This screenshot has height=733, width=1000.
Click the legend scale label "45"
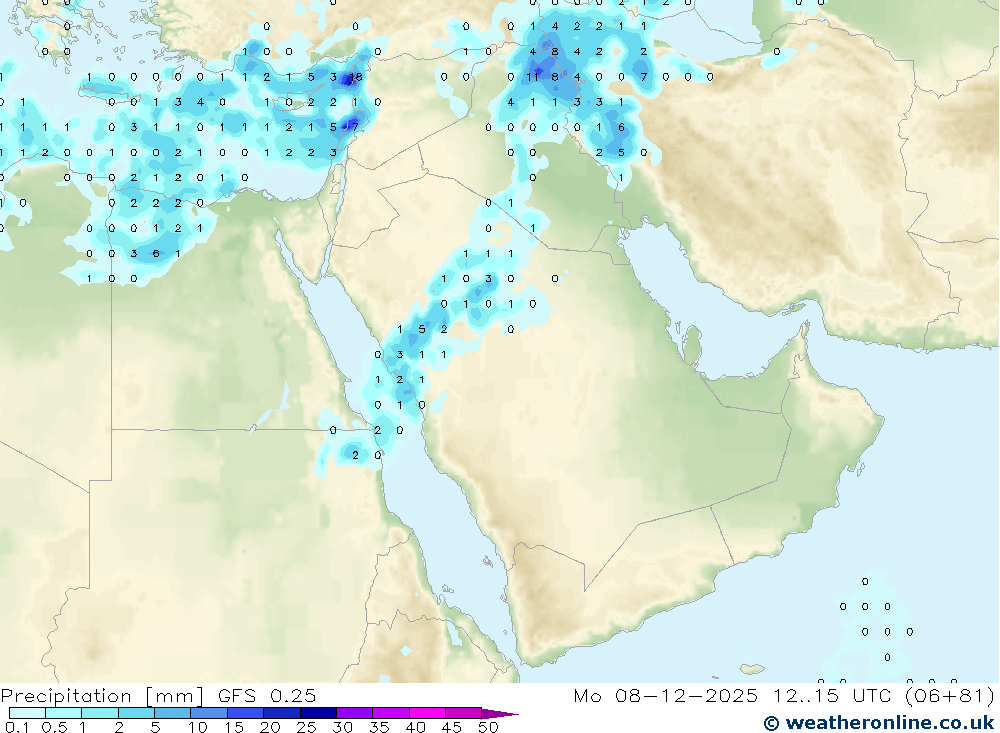[x=452, y=727]
